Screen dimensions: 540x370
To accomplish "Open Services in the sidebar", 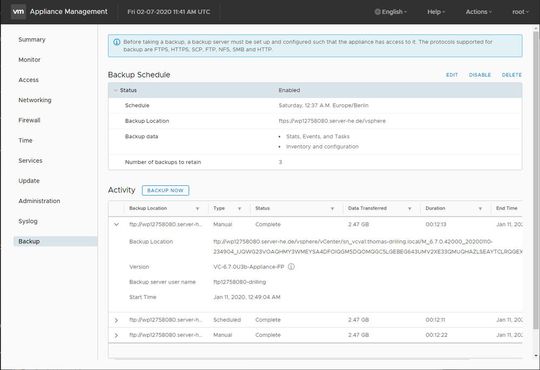I will (30, 161).
